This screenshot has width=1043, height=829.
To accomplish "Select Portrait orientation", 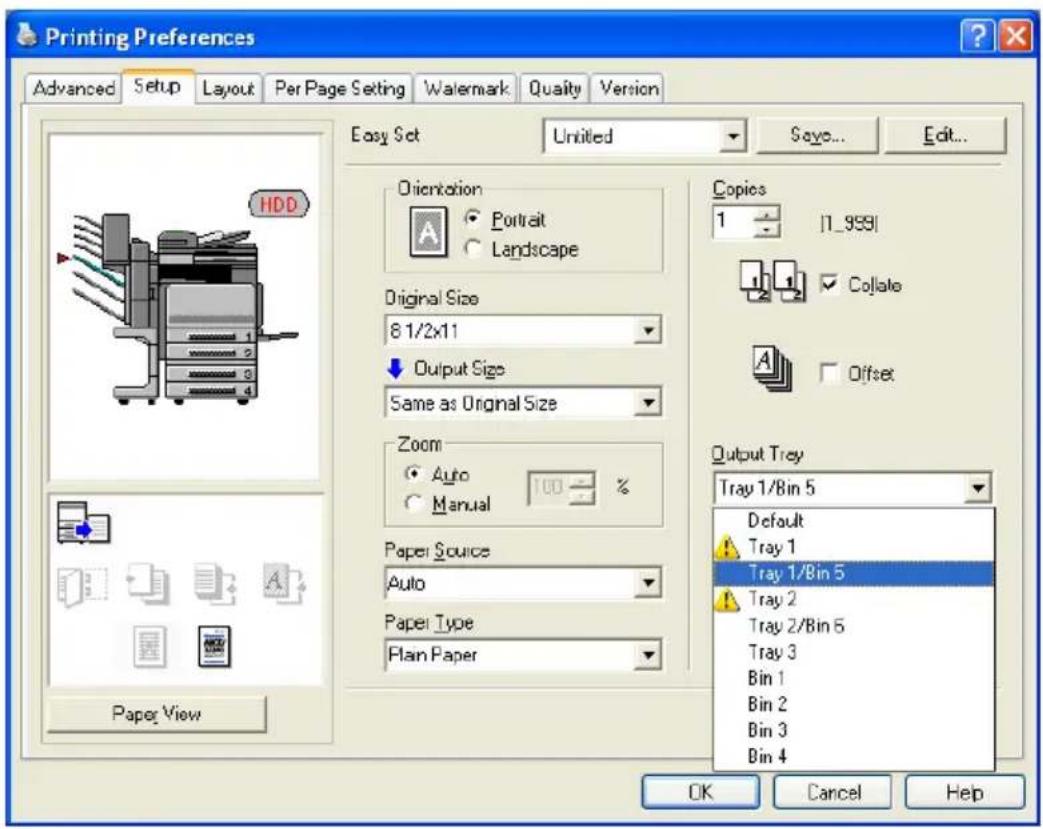I will coord(472,218).
